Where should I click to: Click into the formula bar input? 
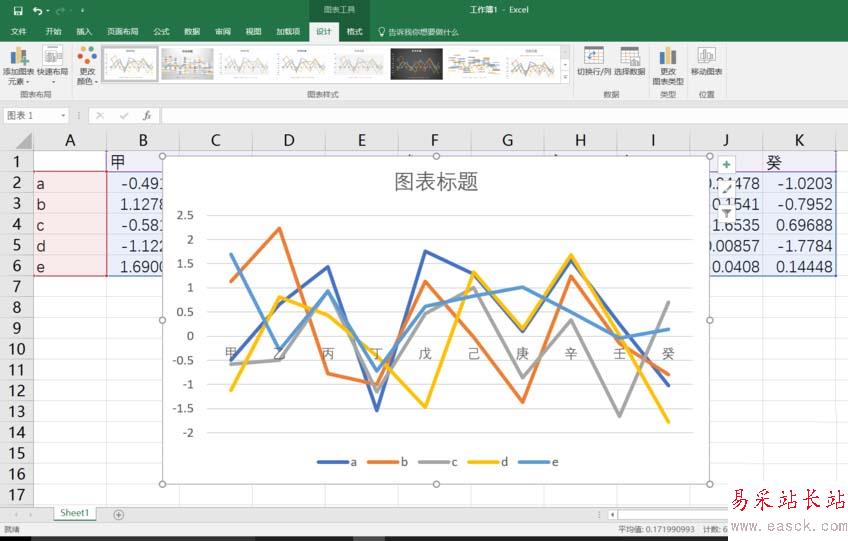click(x=503, y=115)
